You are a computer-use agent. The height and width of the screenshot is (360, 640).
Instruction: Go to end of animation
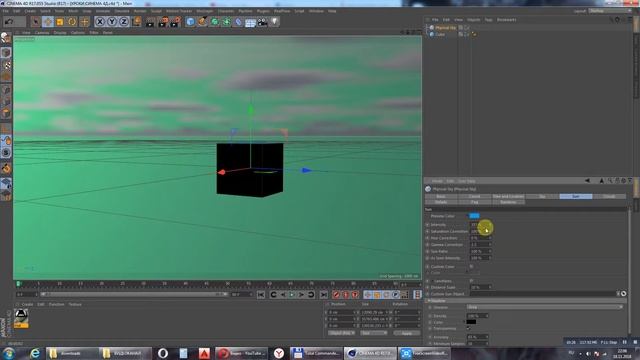tap(323, 295)
